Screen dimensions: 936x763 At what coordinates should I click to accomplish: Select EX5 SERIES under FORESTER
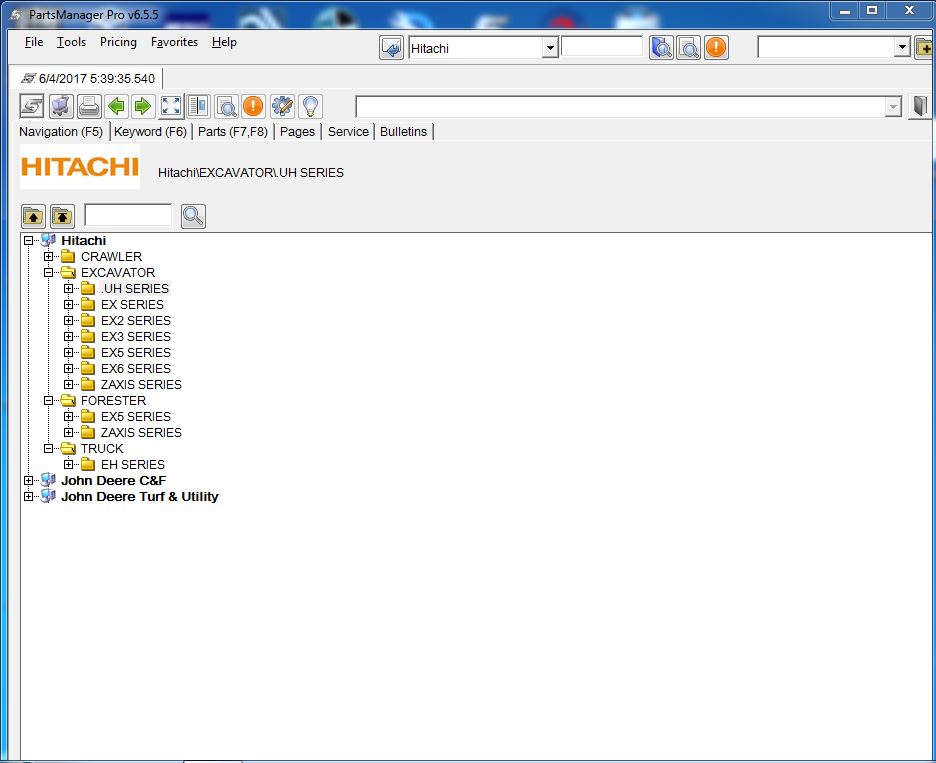pos(136,417)
